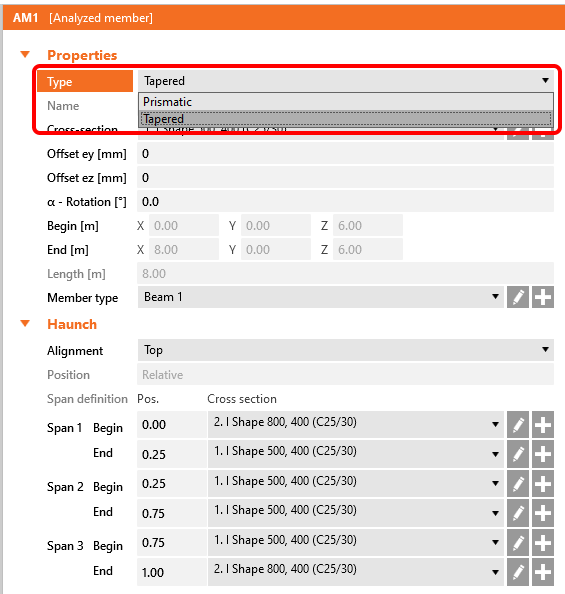Add new cross-section for Span 3 End
Screen dimensions: 565x594
(x=543, y=572)
